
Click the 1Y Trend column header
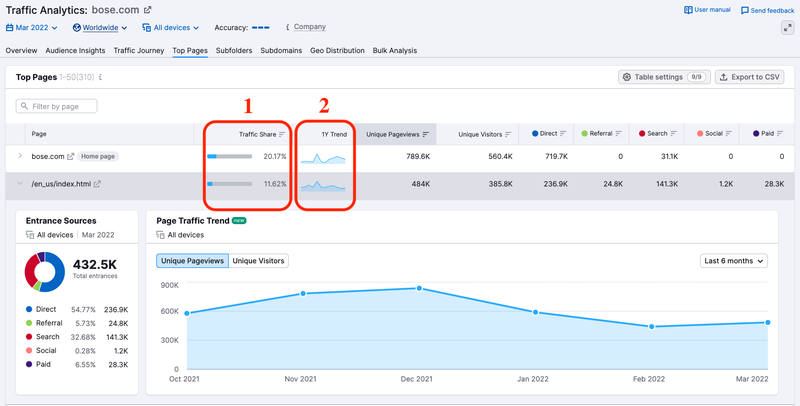point(334,135)
